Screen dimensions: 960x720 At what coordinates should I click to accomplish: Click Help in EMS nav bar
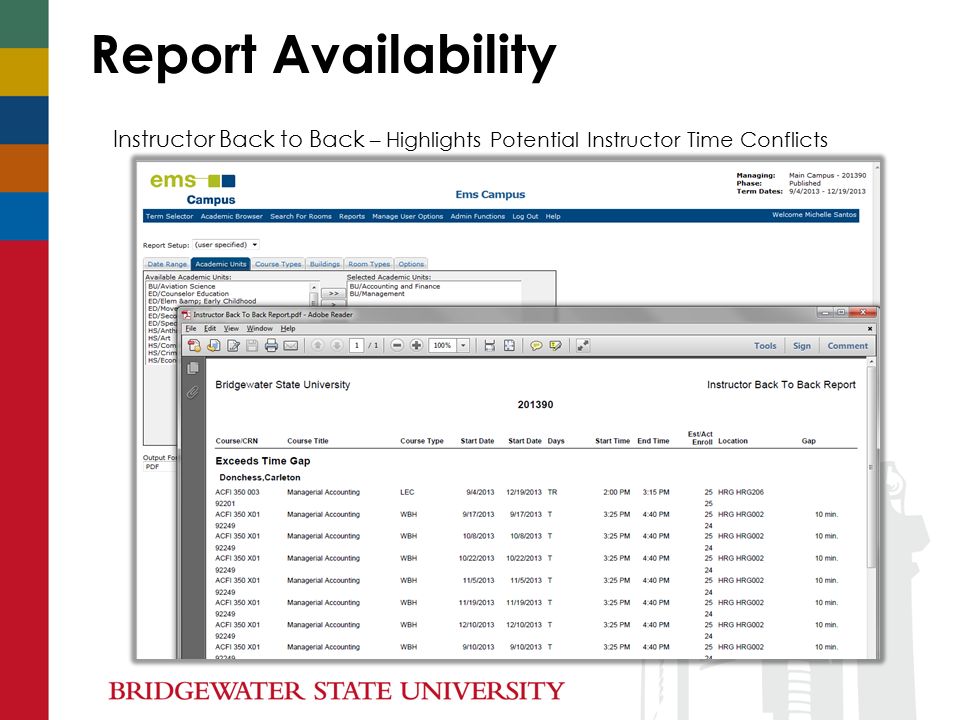click(553, 216)
